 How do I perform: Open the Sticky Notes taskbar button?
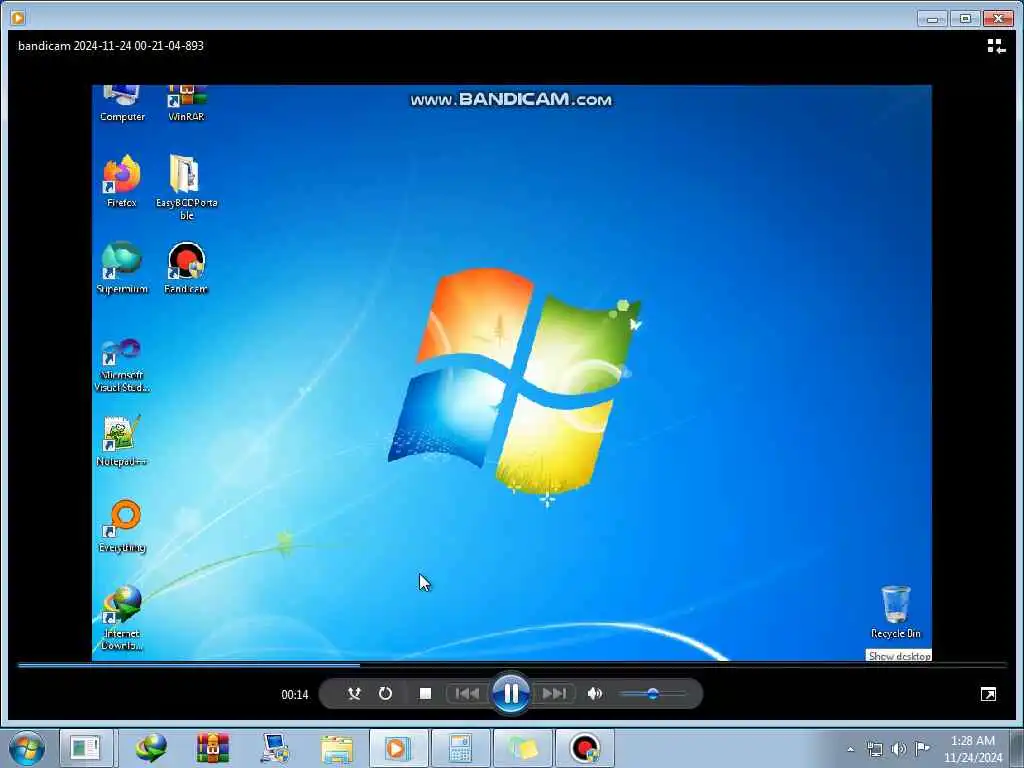coord(522,748)
